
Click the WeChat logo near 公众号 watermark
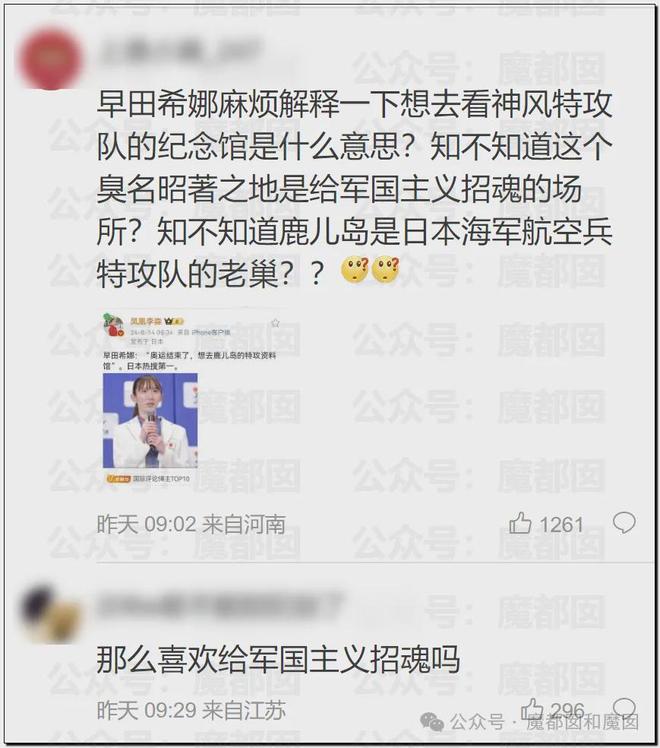click(433, 722)
